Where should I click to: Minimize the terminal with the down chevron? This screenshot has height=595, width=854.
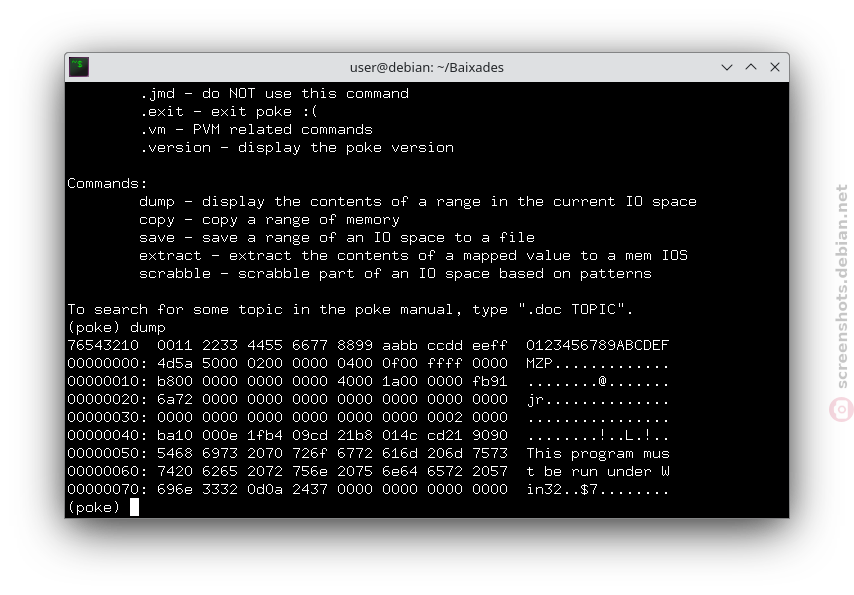[x=727, y=67]
